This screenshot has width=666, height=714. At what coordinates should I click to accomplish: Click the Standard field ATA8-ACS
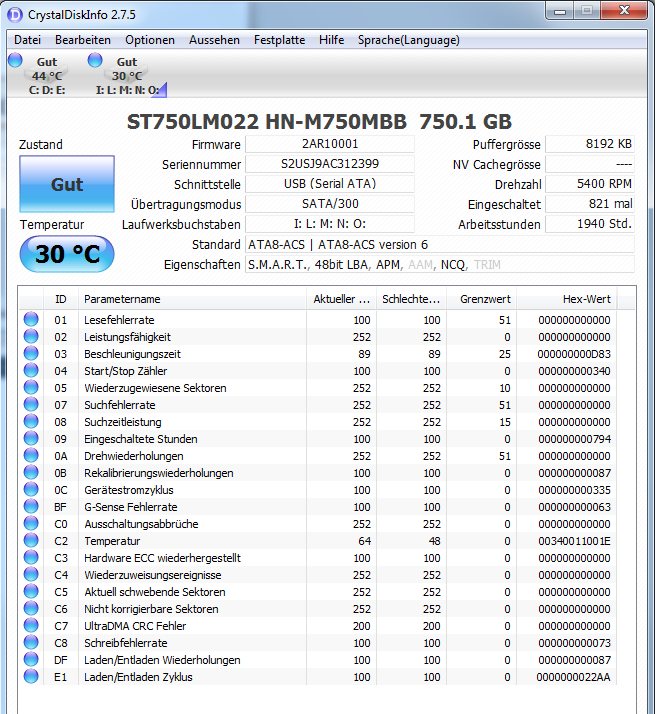click(x=440, y=245)
